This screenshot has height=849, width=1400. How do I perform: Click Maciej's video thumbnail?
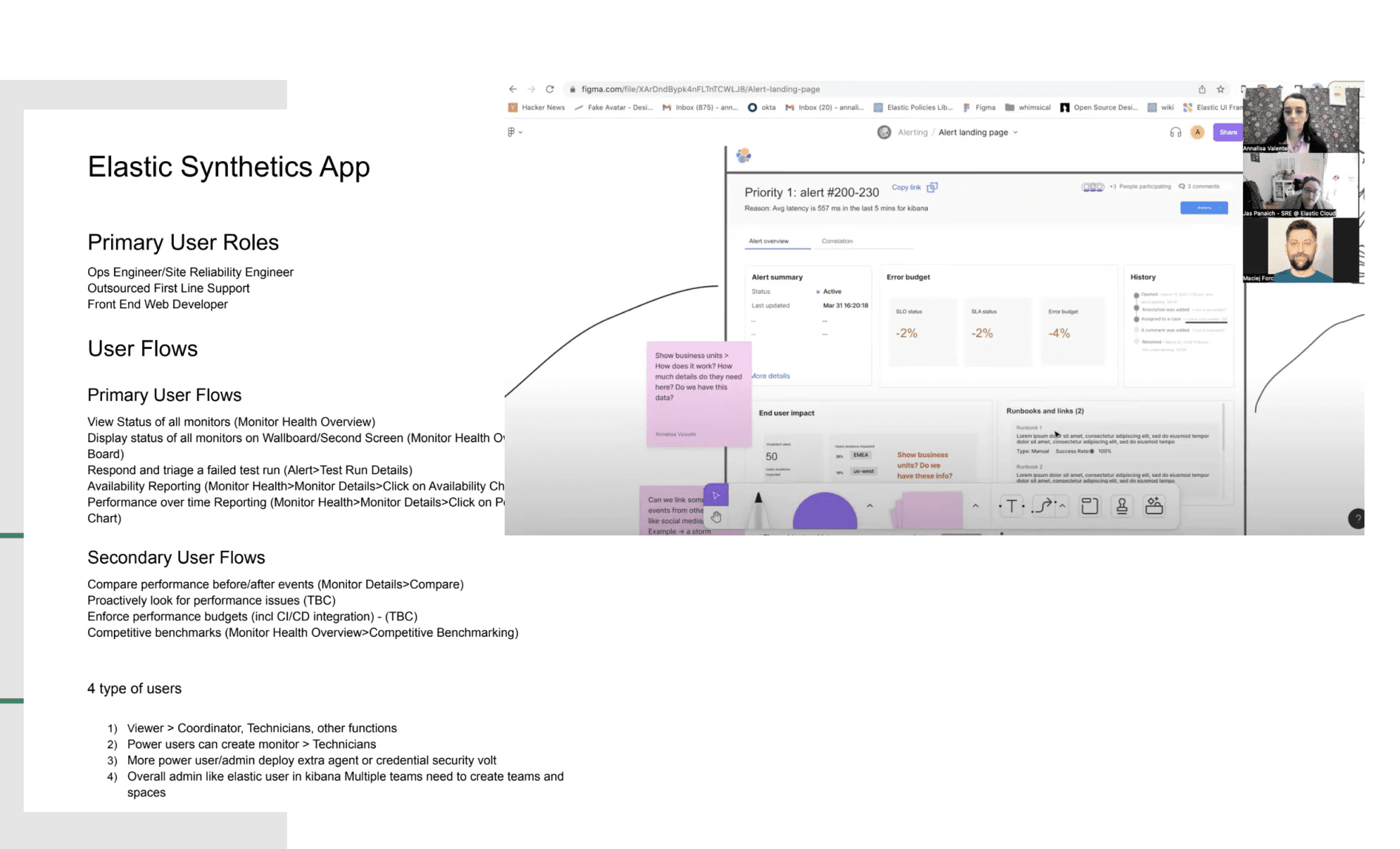pyautogui.click(x=1302, y=250)
